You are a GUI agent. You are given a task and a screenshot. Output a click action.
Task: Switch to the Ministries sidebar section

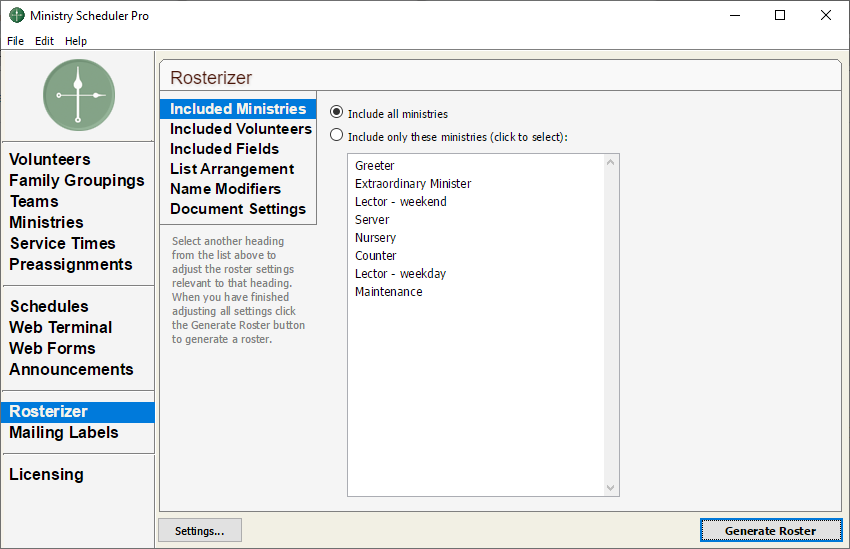[47, 222]
